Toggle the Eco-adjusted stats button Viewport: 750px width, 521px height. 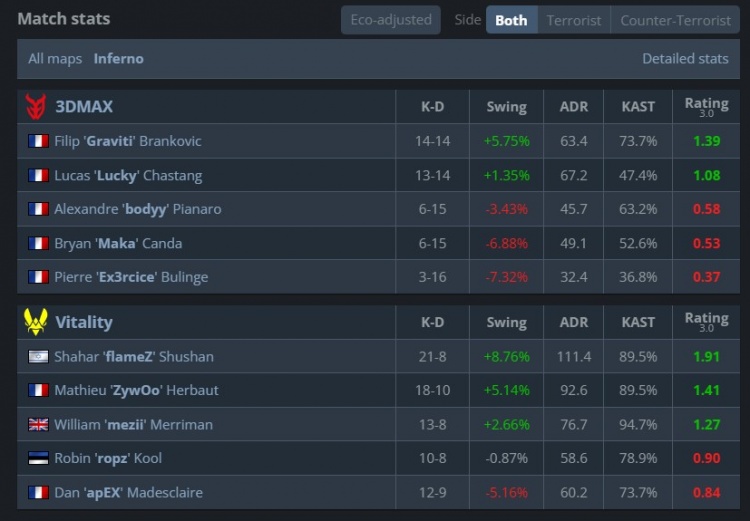click(390, 20)
